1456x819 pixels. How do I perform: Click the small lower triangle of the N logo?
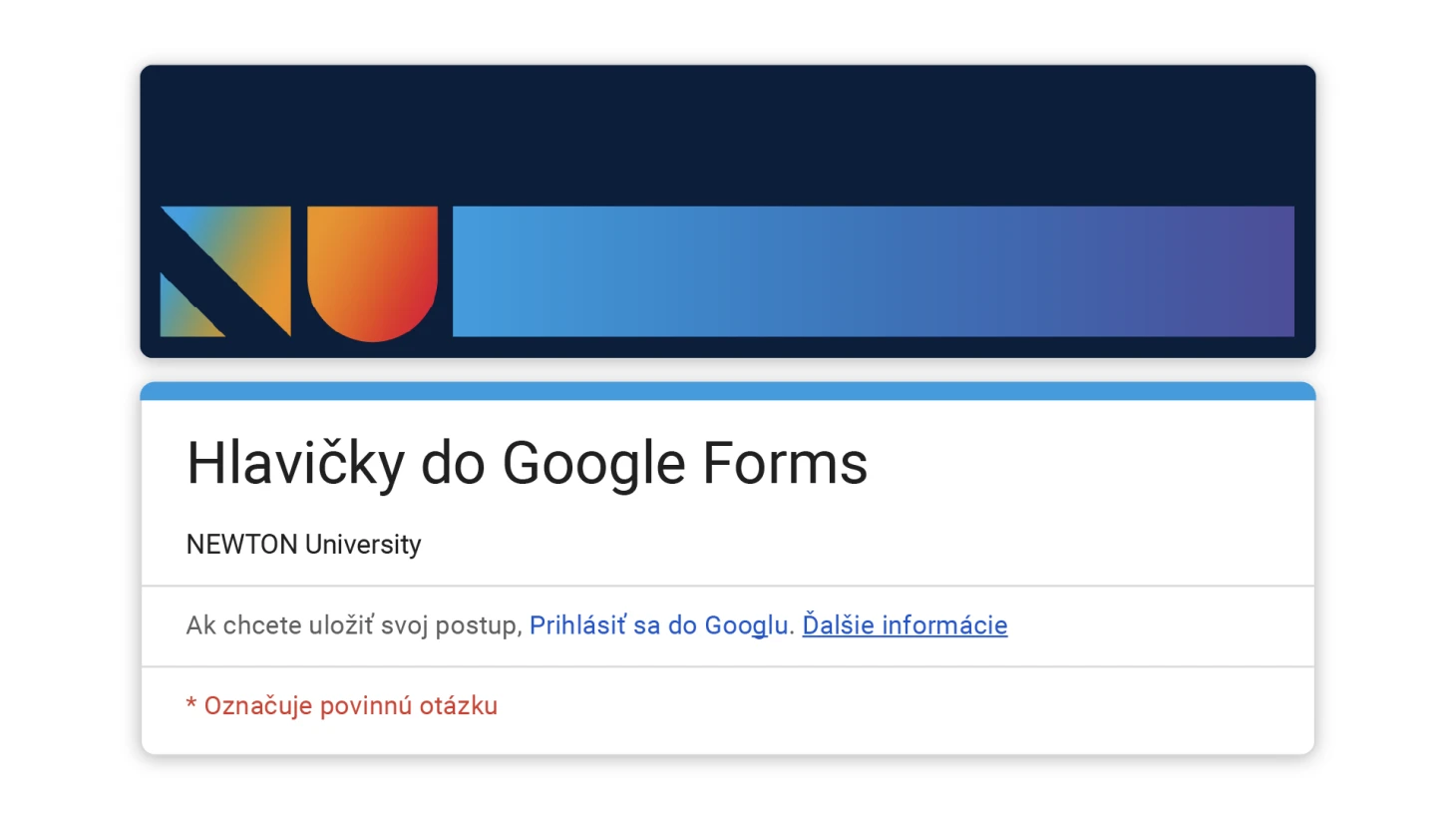tap(187, 310)
